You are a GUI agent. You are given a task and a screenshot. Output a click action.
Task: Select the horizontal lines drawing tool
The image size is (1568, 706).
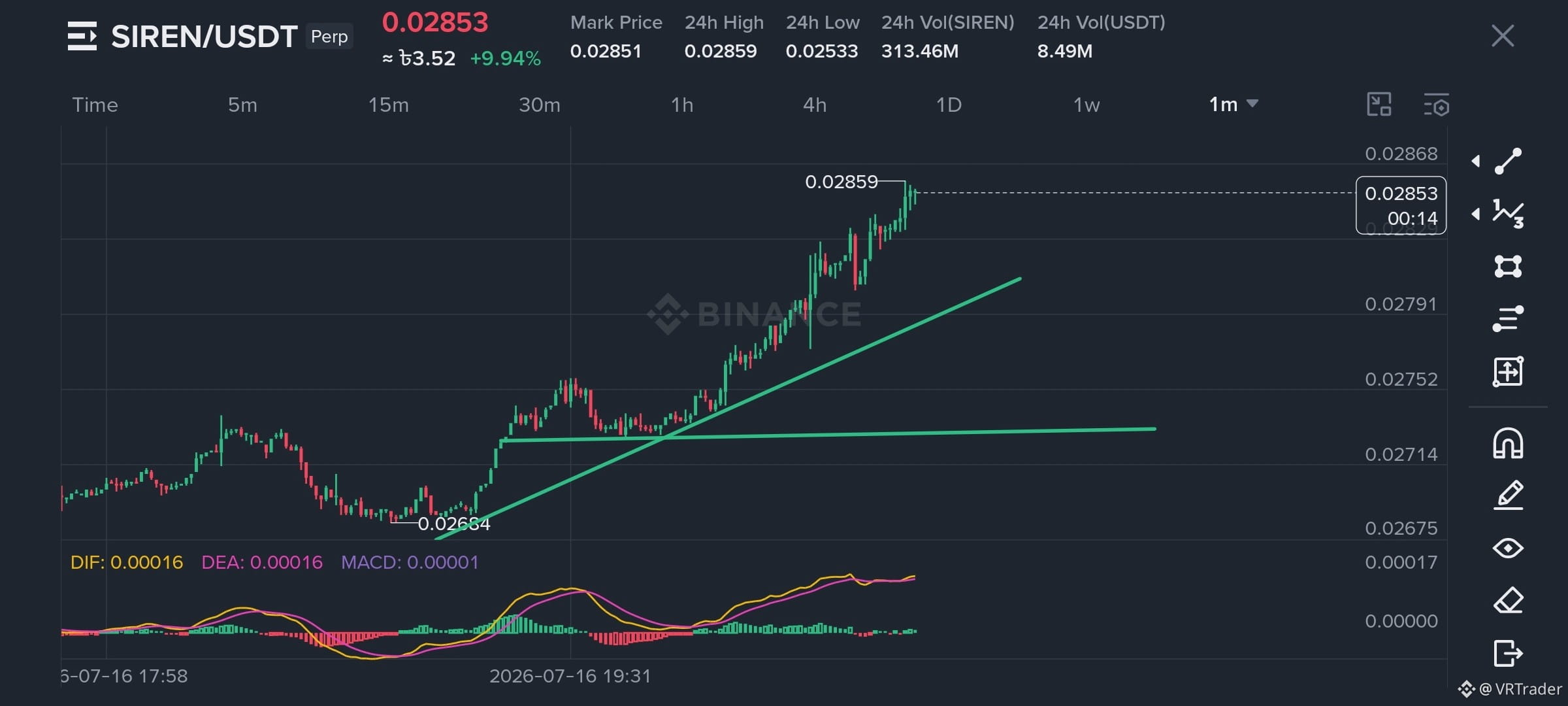tap(1508, 318)
